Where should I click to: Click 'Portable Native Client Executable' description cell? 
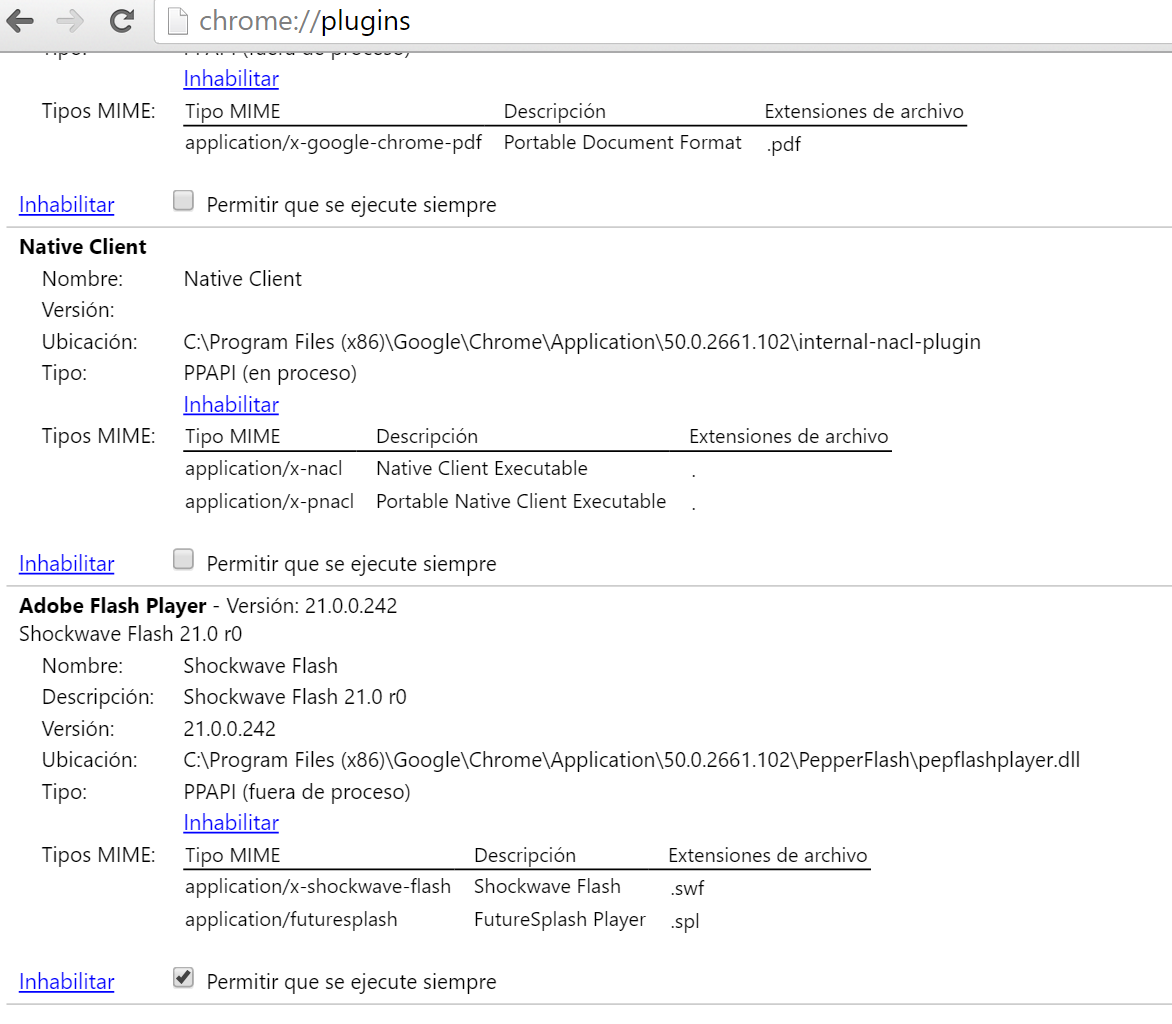tap(521, 501)
